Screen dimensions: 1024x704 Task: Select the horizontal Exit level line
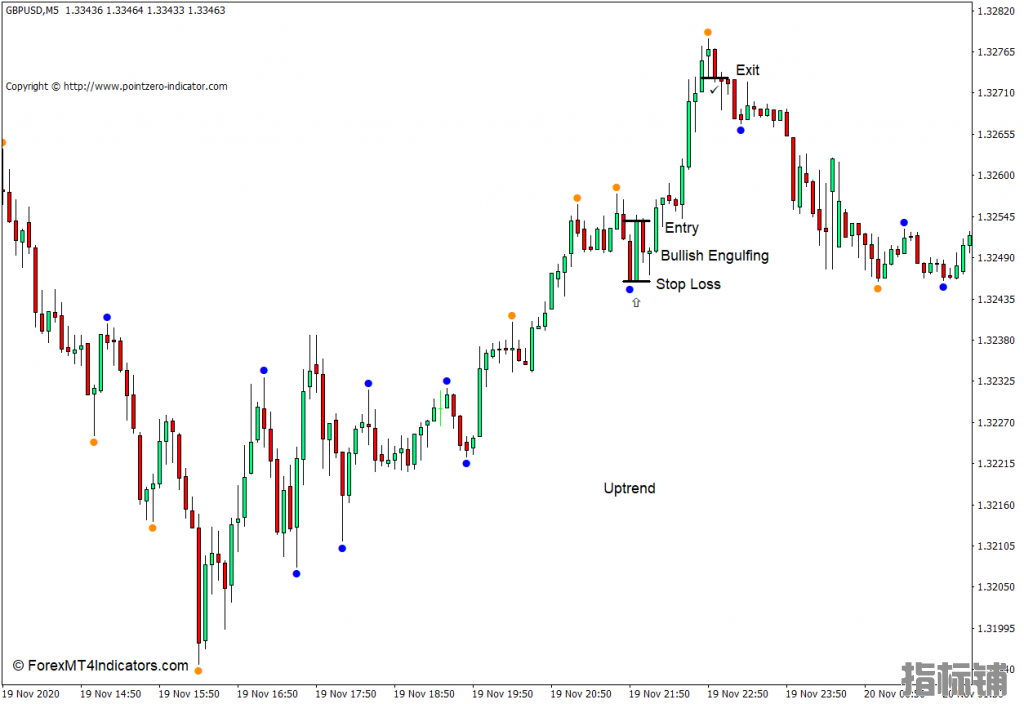[714, 78]
